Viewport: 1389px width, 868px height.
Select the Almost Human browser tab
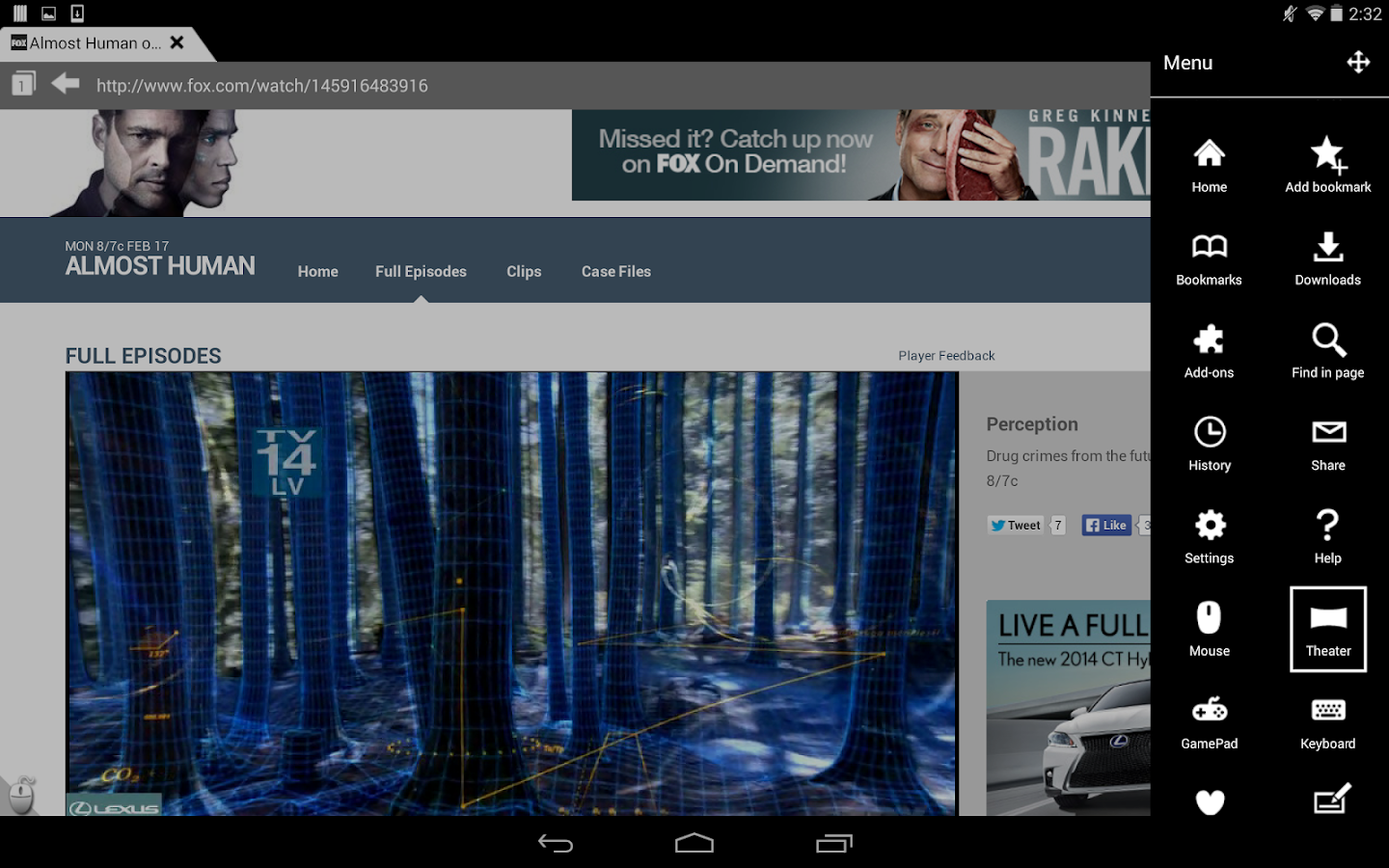tap(96, 43)
